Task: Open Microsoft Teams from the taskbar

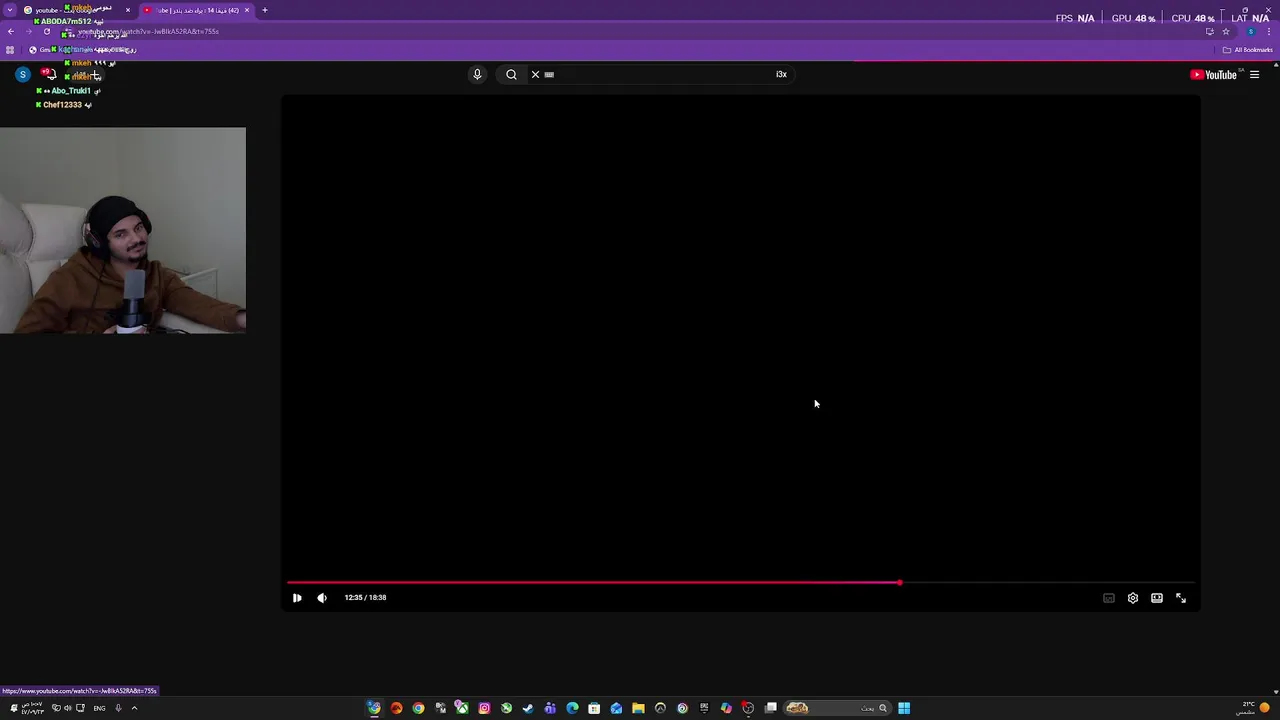Action: pyautogui.click(x=550, y=708)
